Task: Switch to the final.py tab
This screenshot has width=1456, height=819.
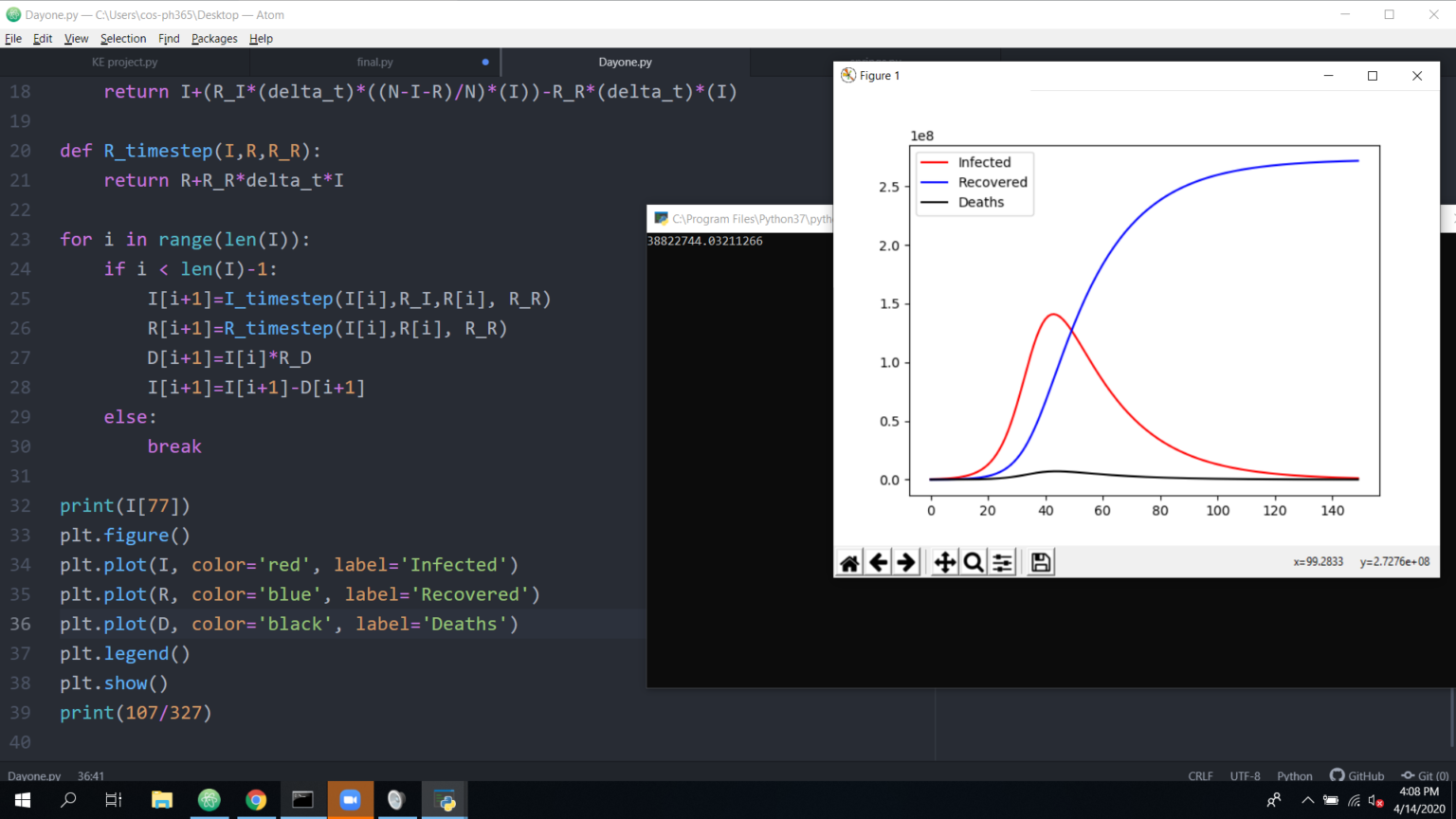Action: click(x=374, y=63)
